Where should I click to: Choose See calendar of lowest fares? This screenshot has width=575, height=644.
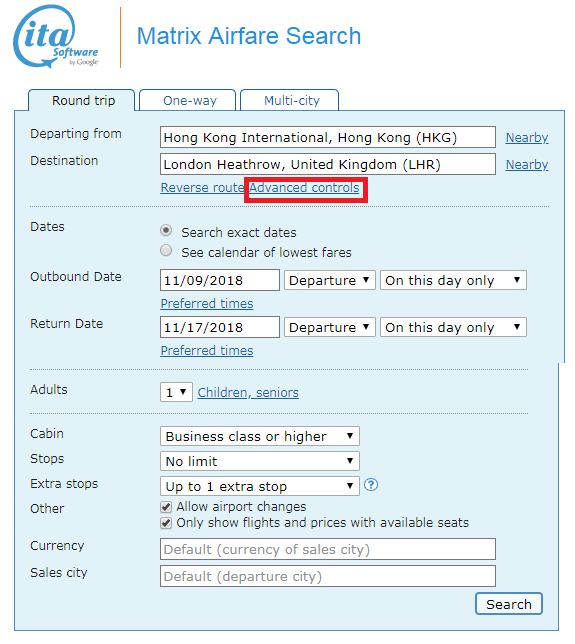tap(166, 251)
